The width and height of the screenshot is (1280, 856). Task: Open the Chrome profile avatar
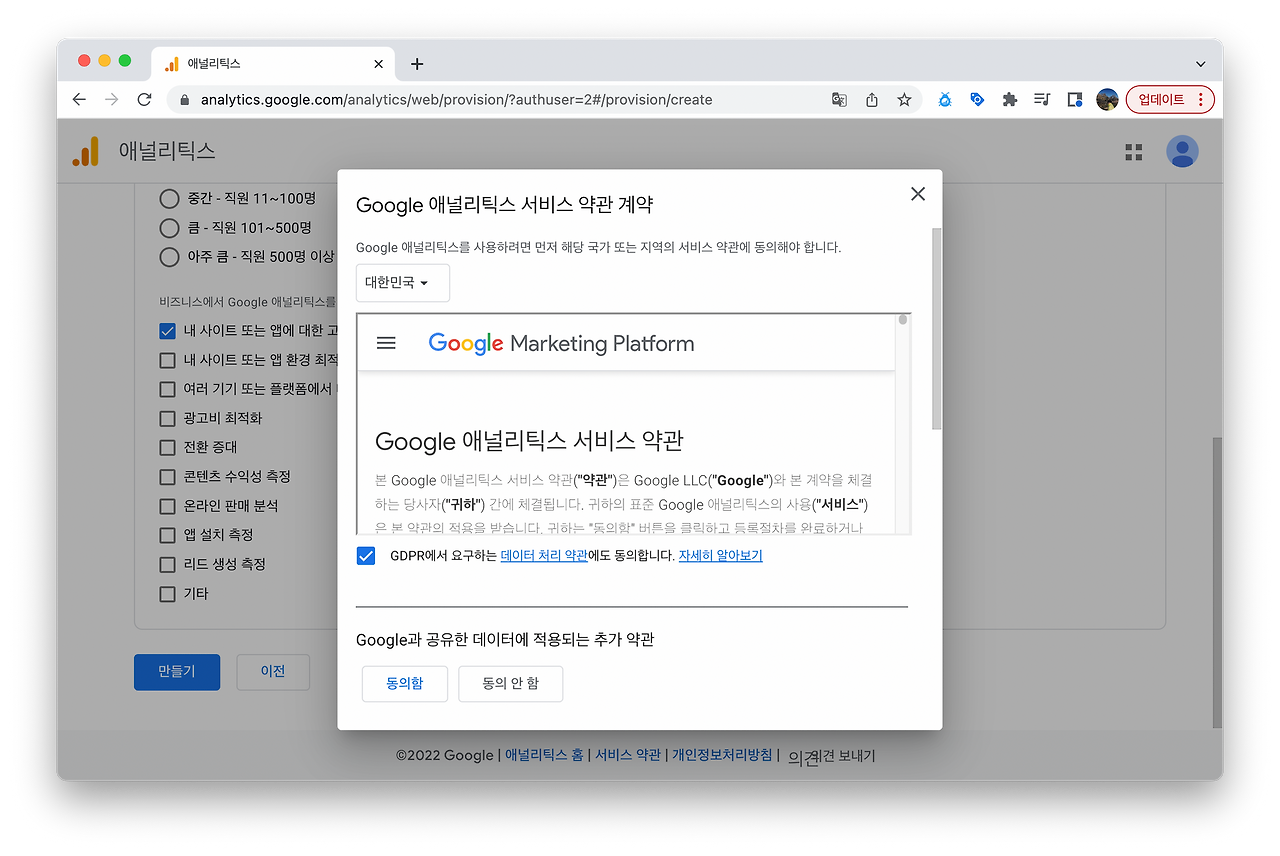(x=1107, y=100)
